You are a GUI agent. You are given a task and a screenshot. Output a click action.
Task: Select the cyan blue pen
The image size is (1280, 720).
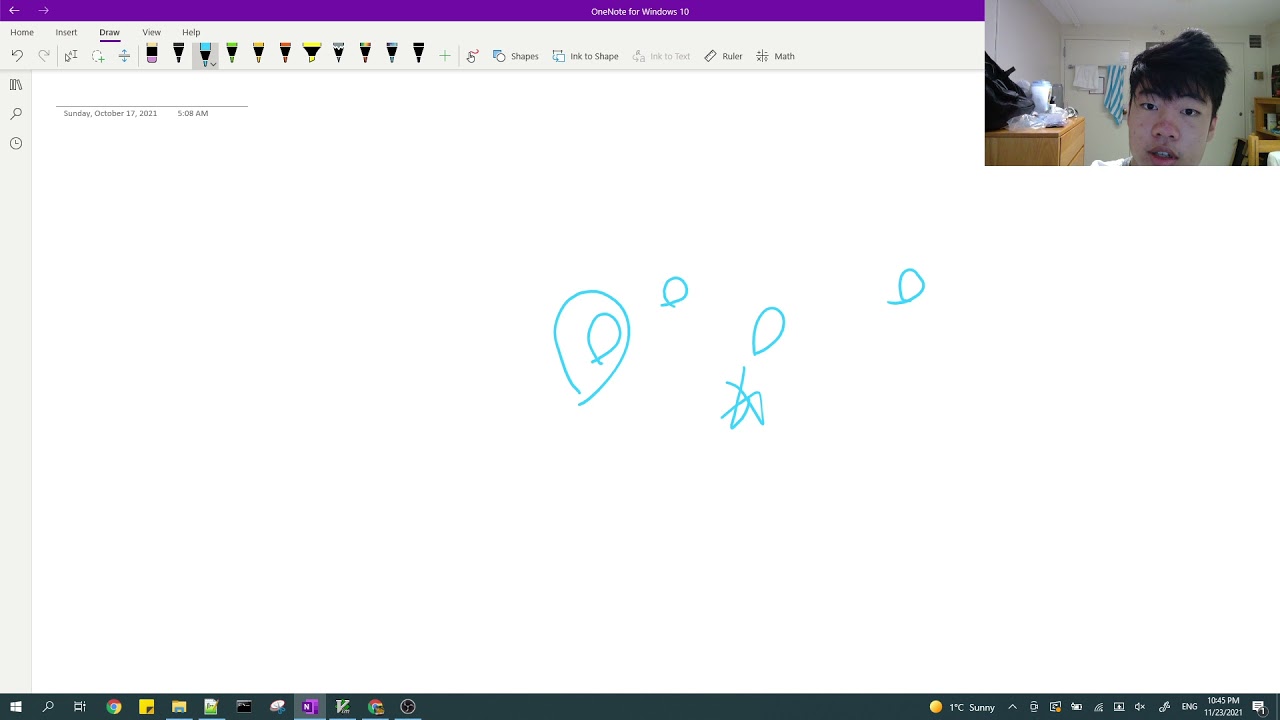coord(204,54)
